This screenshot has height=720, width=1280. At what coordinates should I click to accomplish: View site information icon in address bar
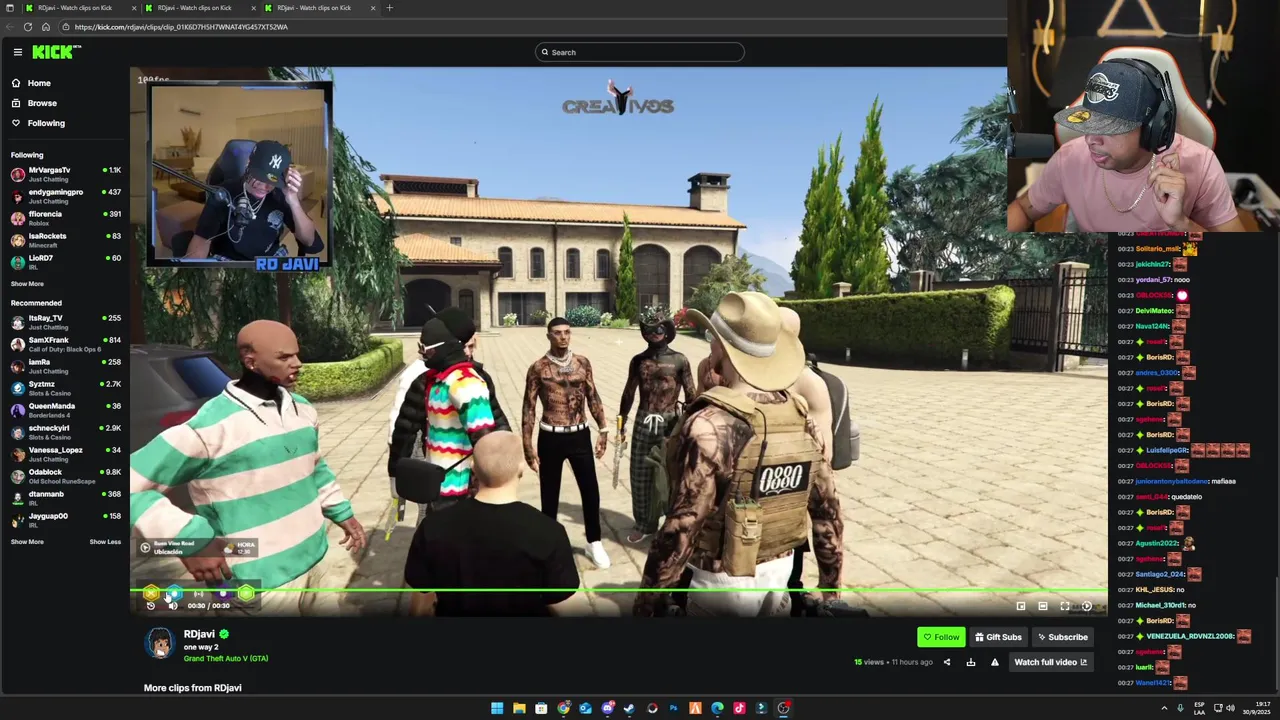pos(66,27)
